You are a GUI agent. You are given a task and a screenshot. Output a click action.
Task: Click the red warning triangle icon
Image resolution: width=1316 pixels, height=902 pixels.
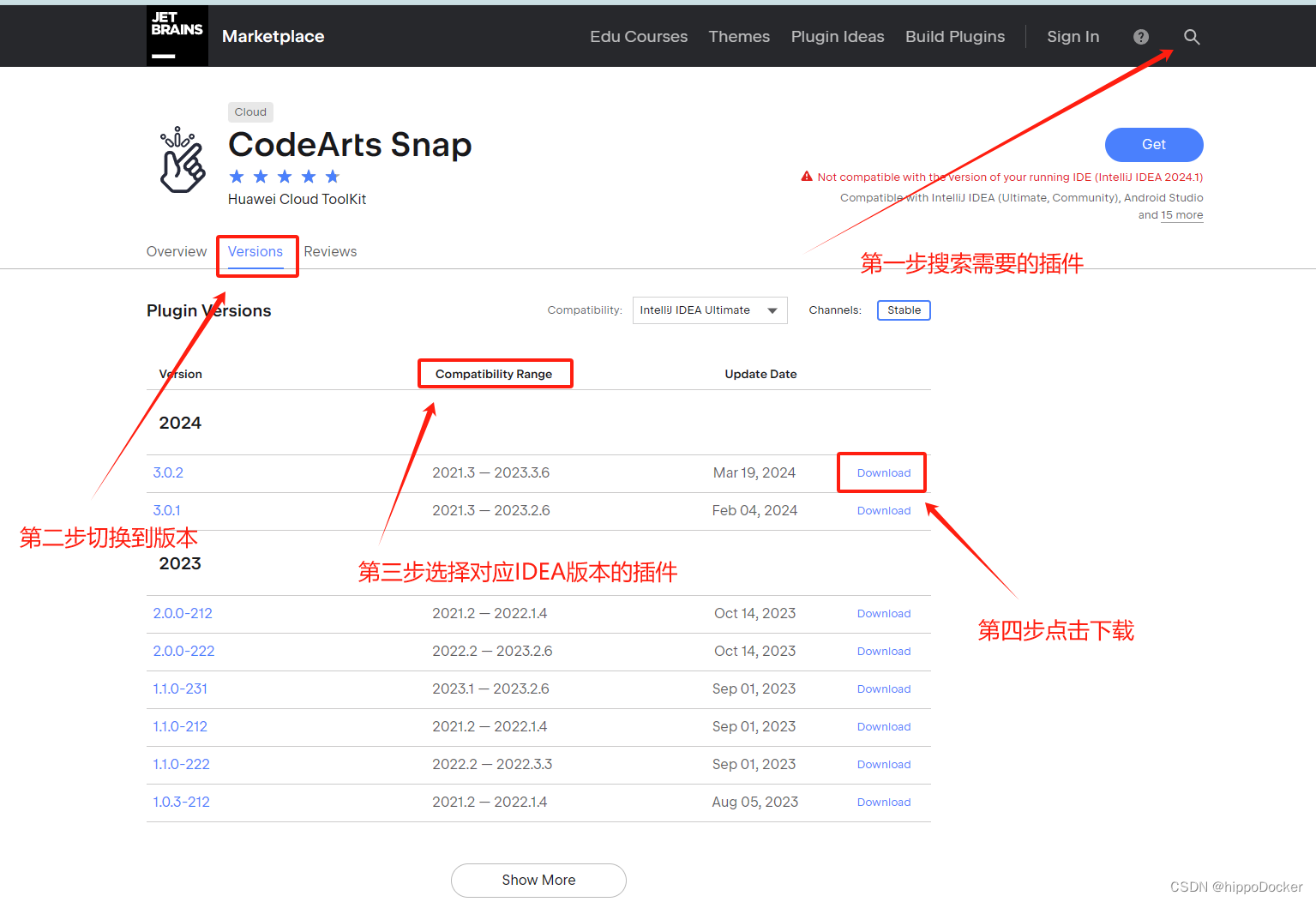pos(807,177)
